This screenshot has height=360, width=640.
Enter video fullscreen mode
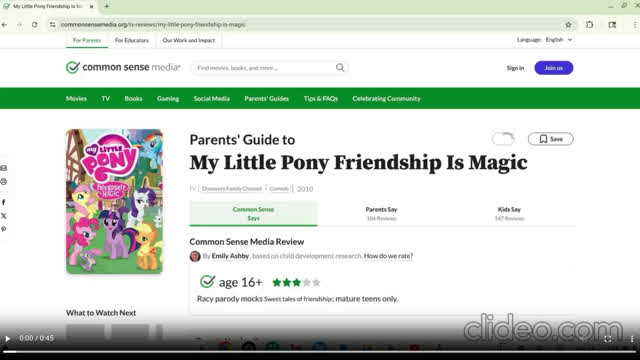607,339
